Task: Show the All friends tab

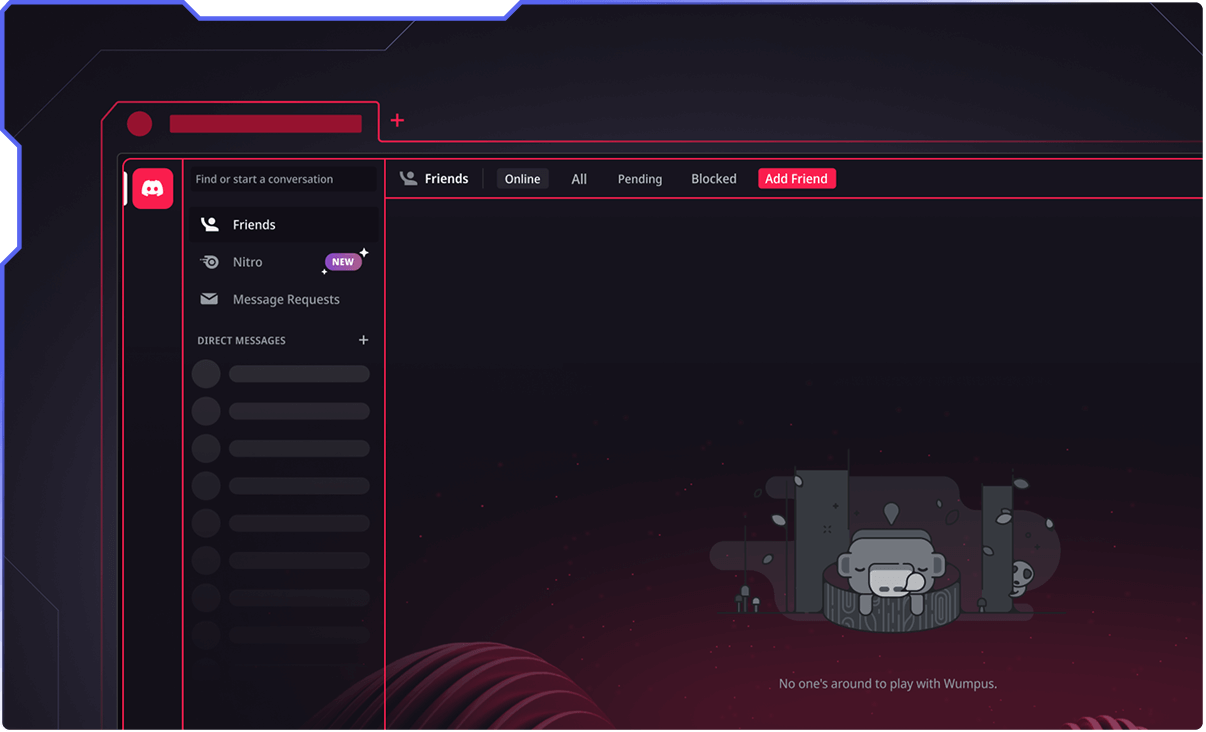Action: coord(579,179)
